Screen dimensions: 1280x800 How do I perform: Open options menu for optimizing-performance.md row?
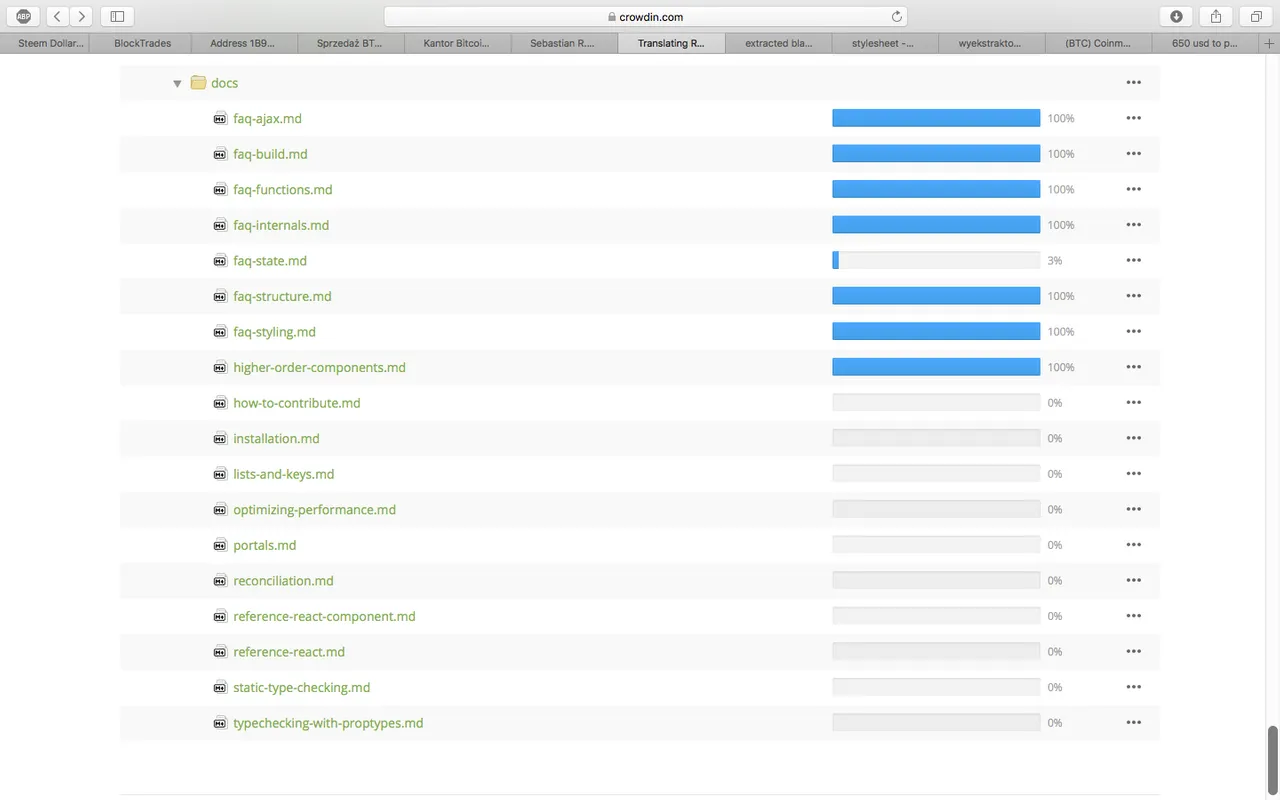pos(1133,509)
